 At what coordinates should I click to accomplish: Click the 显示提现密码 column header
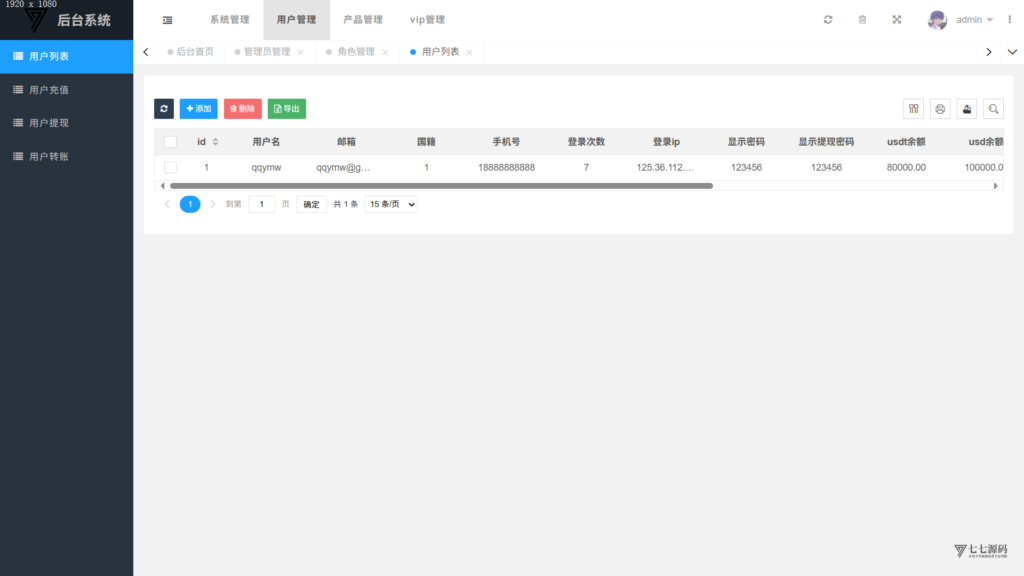(x=826, y=142)
